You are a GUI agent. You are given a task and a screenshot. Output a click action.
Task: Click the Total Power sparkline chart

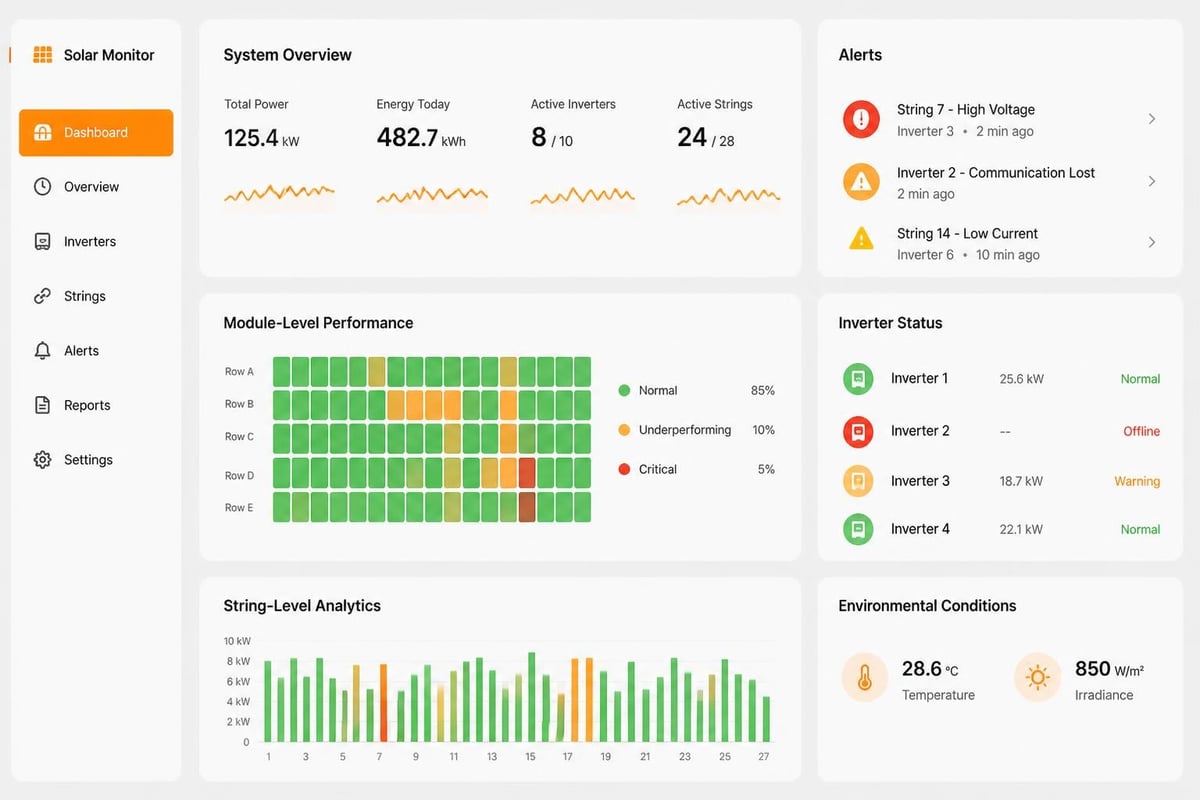tap(279, 194)
